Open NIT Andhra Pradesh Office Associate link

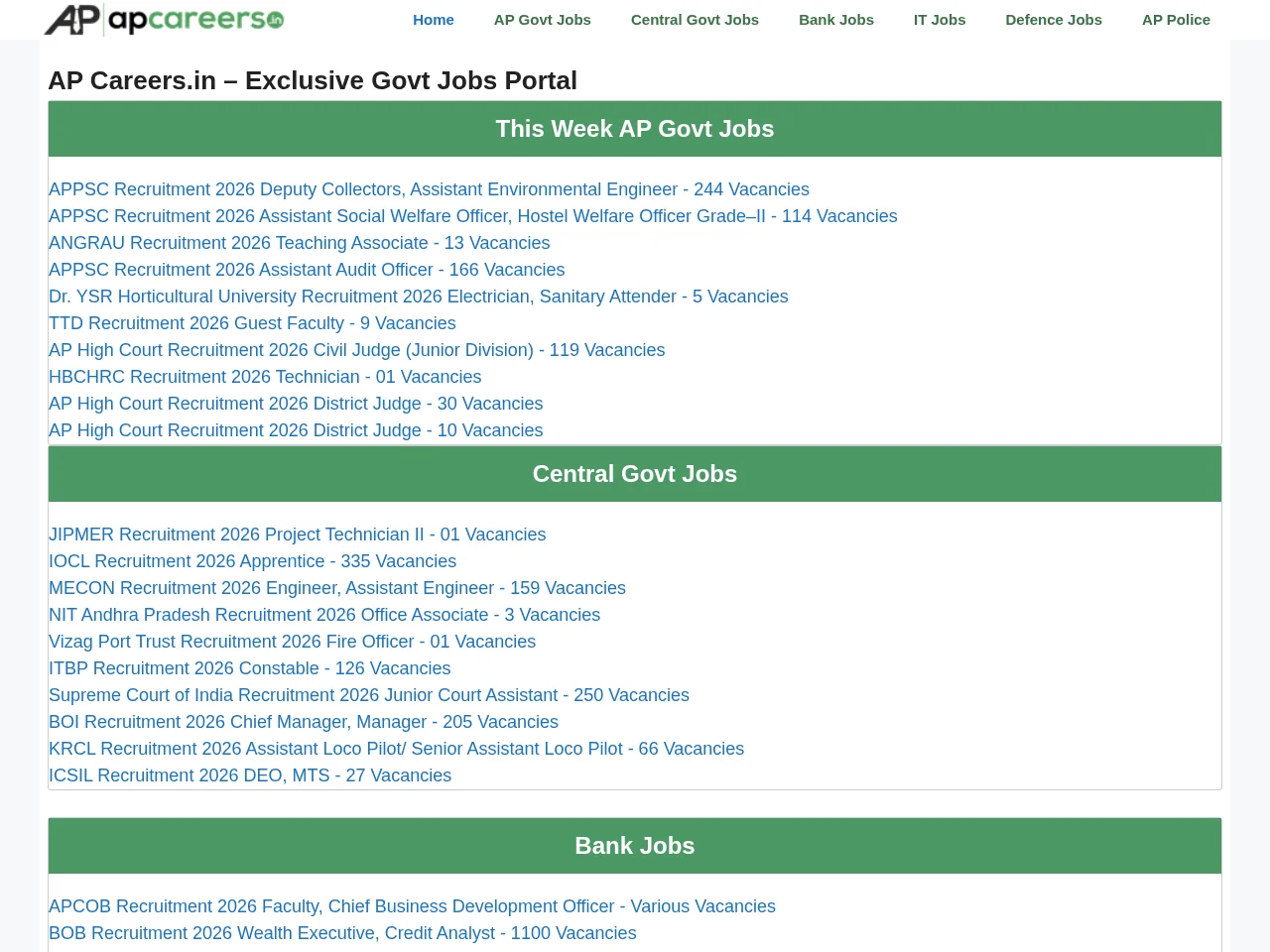click(x=324, y=615)
